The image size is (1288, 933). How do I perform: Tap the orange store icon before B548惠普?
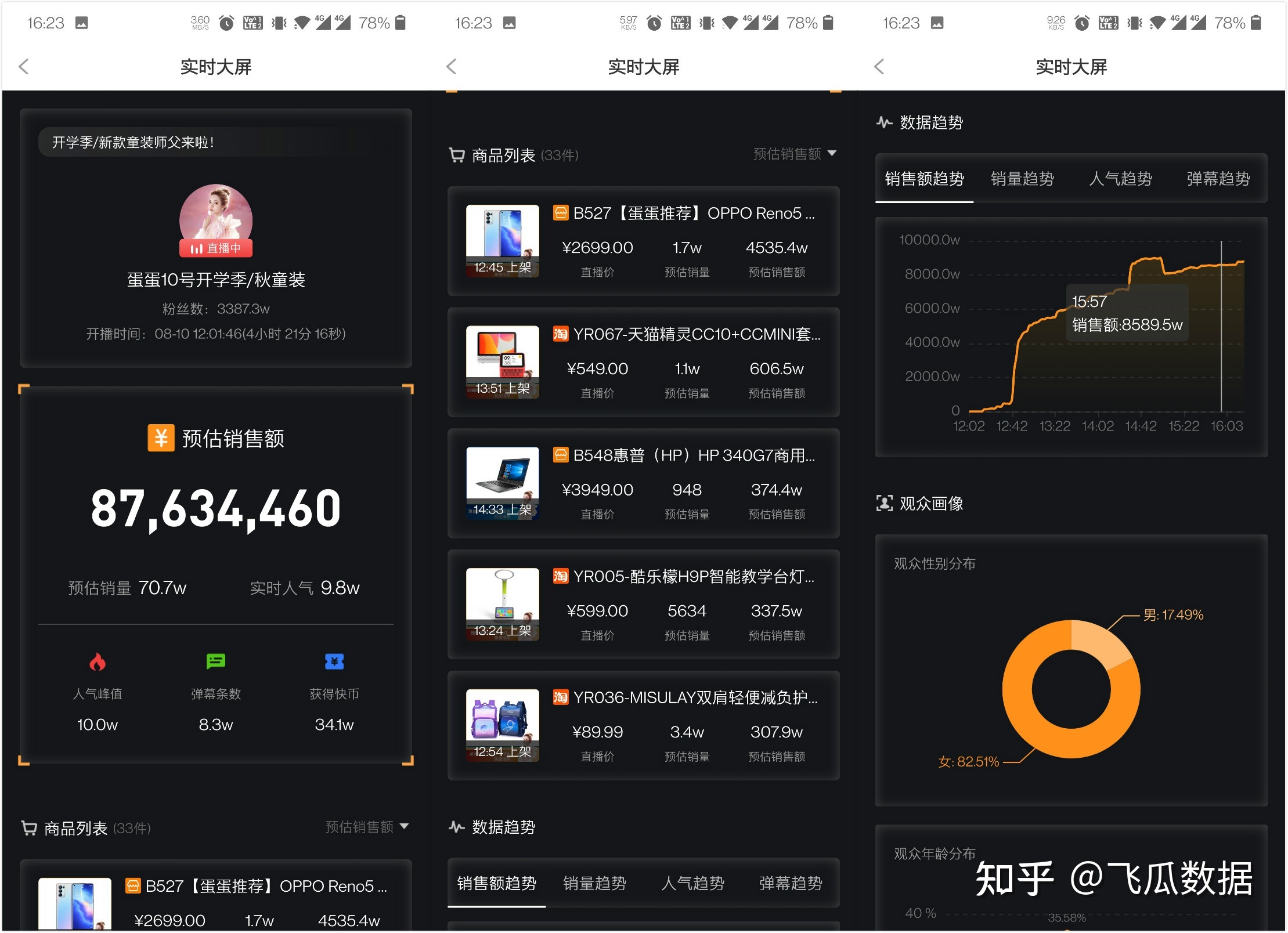tap(561, 455)
